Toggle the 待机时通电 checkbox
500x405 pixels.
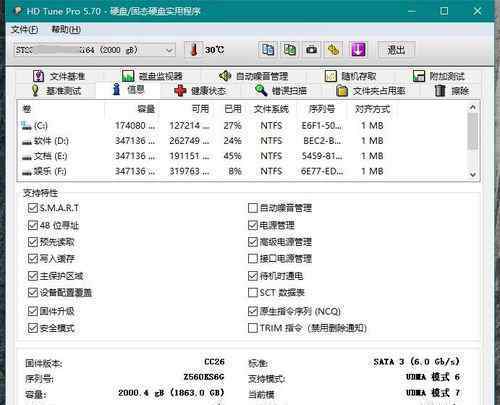[x=253, y=276]
